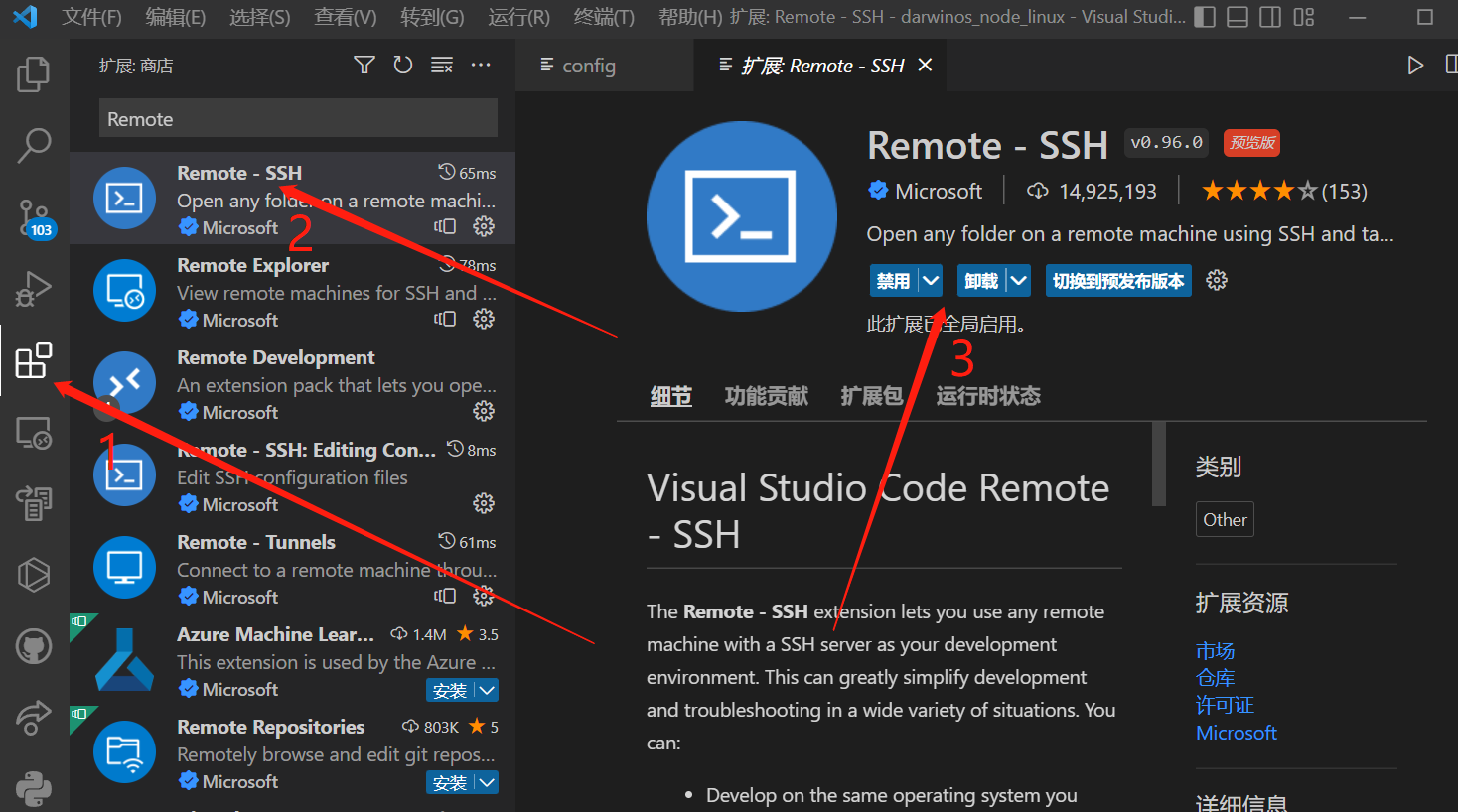Select the 运行时状态 tab
The image size is (1458, 812).
(988, 396)
